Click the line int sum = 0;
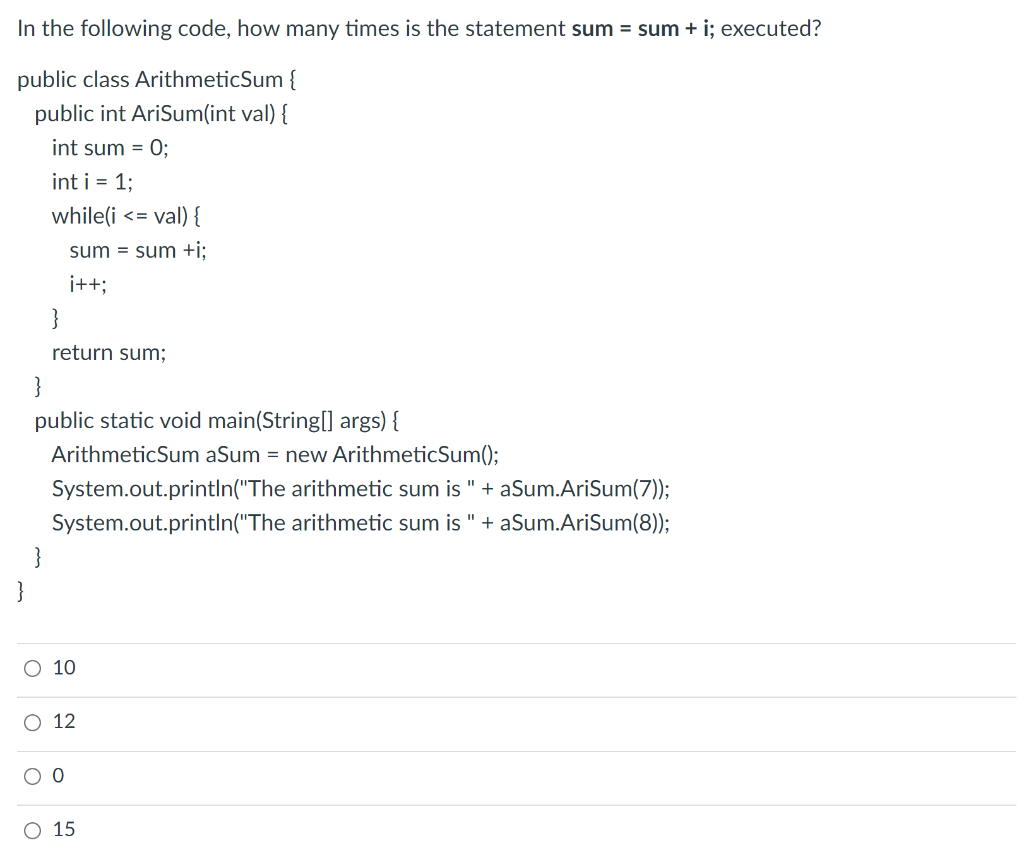The width and height of the screenshot is (1024, 862). pyautogui.click(x=110, y=147)
